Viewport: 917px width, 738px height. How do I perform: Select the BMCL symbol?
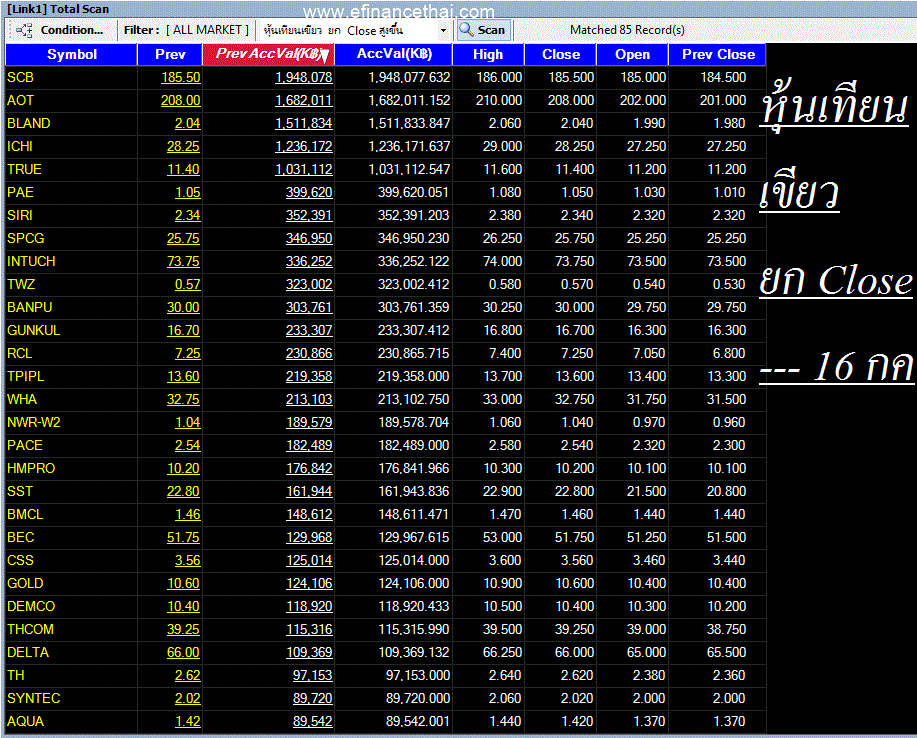pyautogui.click(x=25, y=515)
